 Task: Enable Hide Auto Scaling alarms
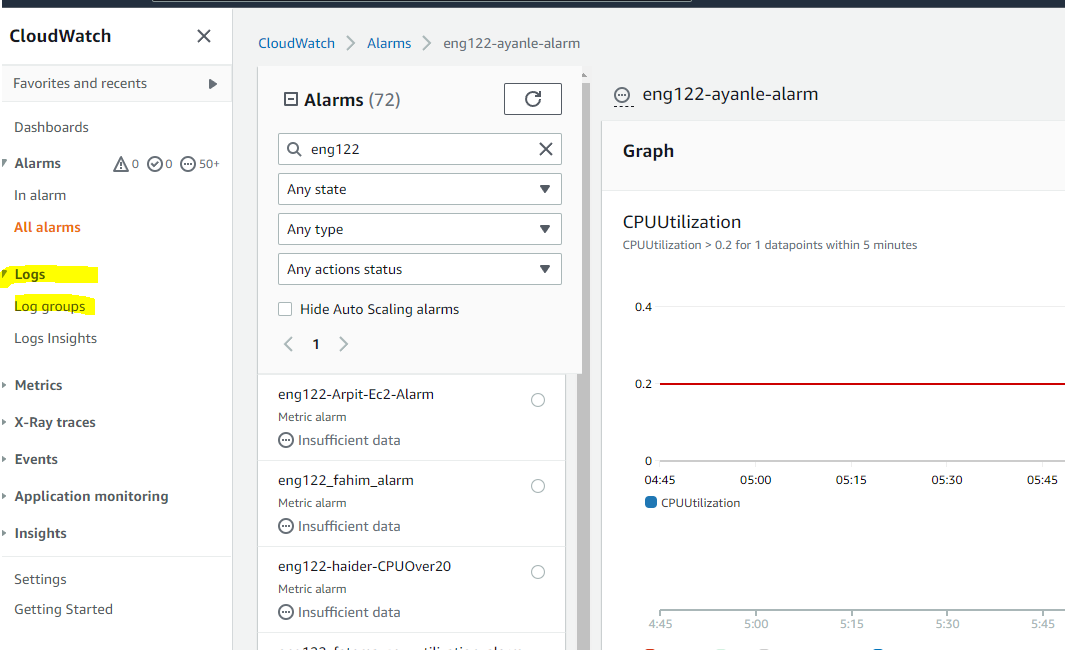pyautogui.click(x=285, y=309)
